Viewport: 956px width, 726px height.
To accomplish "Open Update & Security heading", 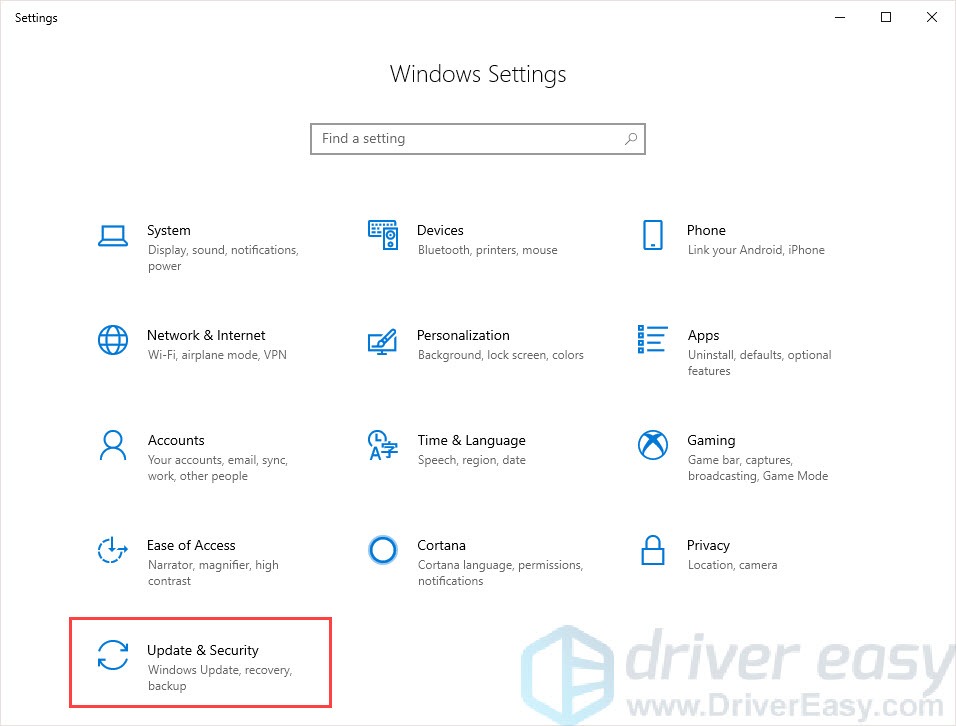I will pyautogui.click(x=203, y=650).
